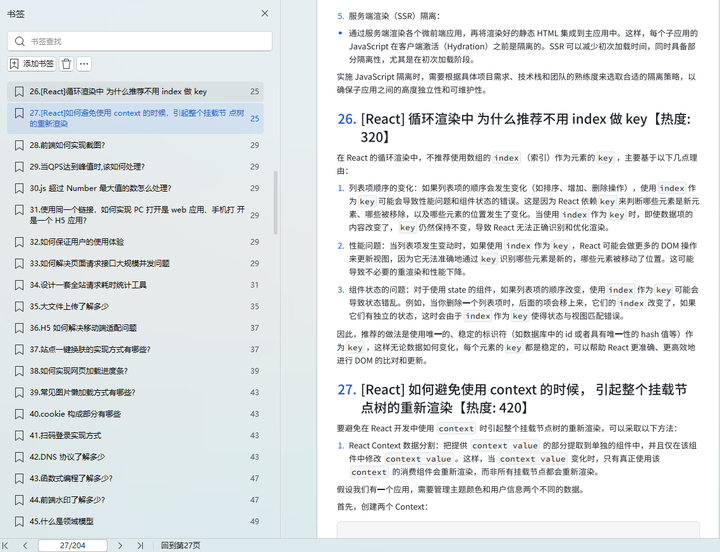This screenshot has width=720, height=552.
Task: Open bookmark 38 about page loading progress bar
Action: (x=135, y=371)
